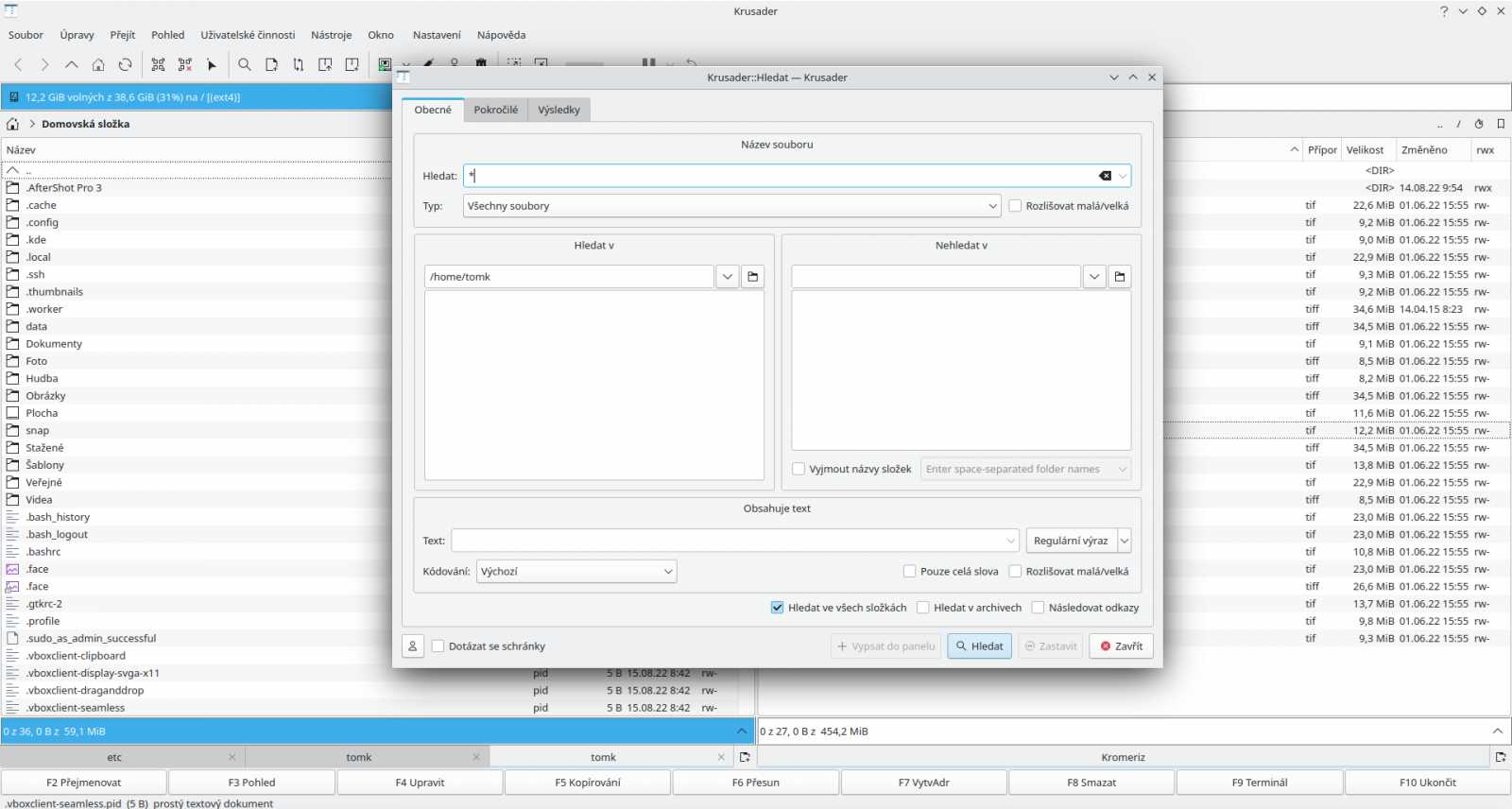Image resolution: width=1512 pixels, height=809 pixels.
Task: Close the search dialog with Zavřít
Action: point(1121,646)
